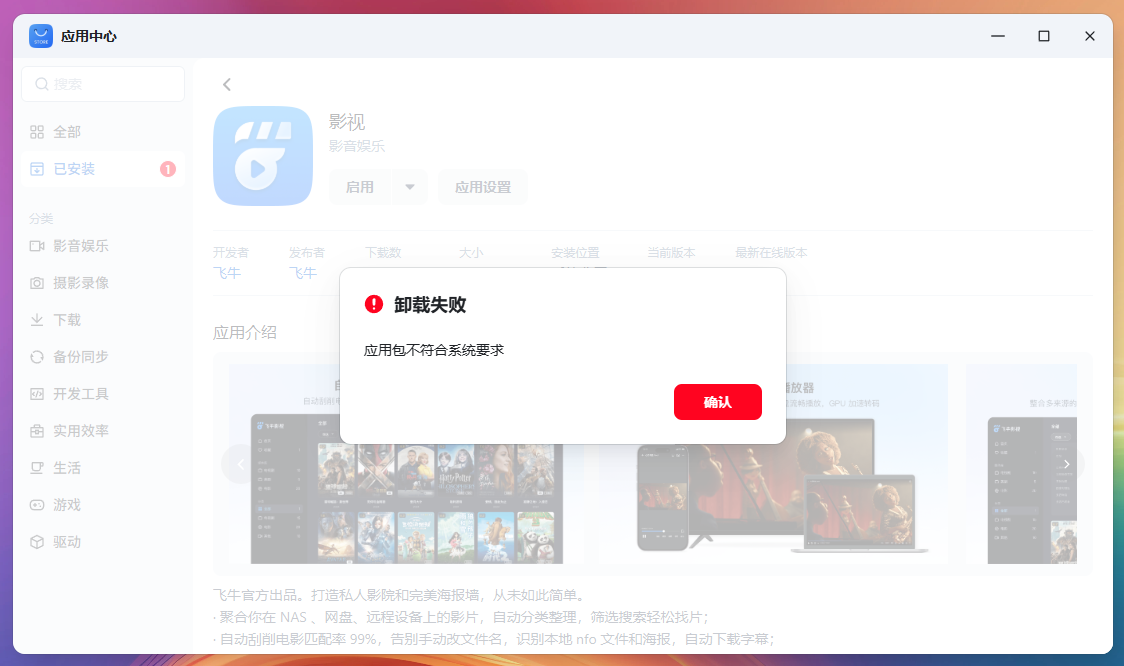Image resolution: width=1124 pixels, height=666 pixels.
Task: Open the 已安装 installed list
Action: tap(103, 169)
